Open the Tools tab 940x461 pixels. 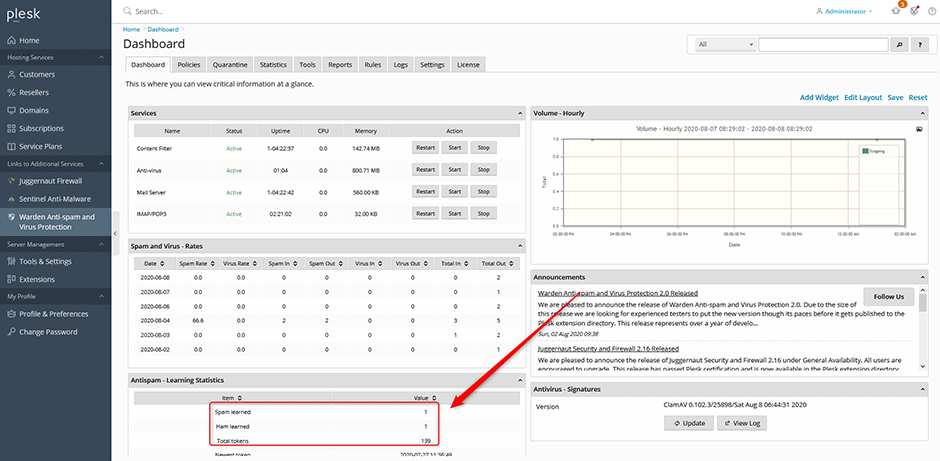tap(308, 65)
